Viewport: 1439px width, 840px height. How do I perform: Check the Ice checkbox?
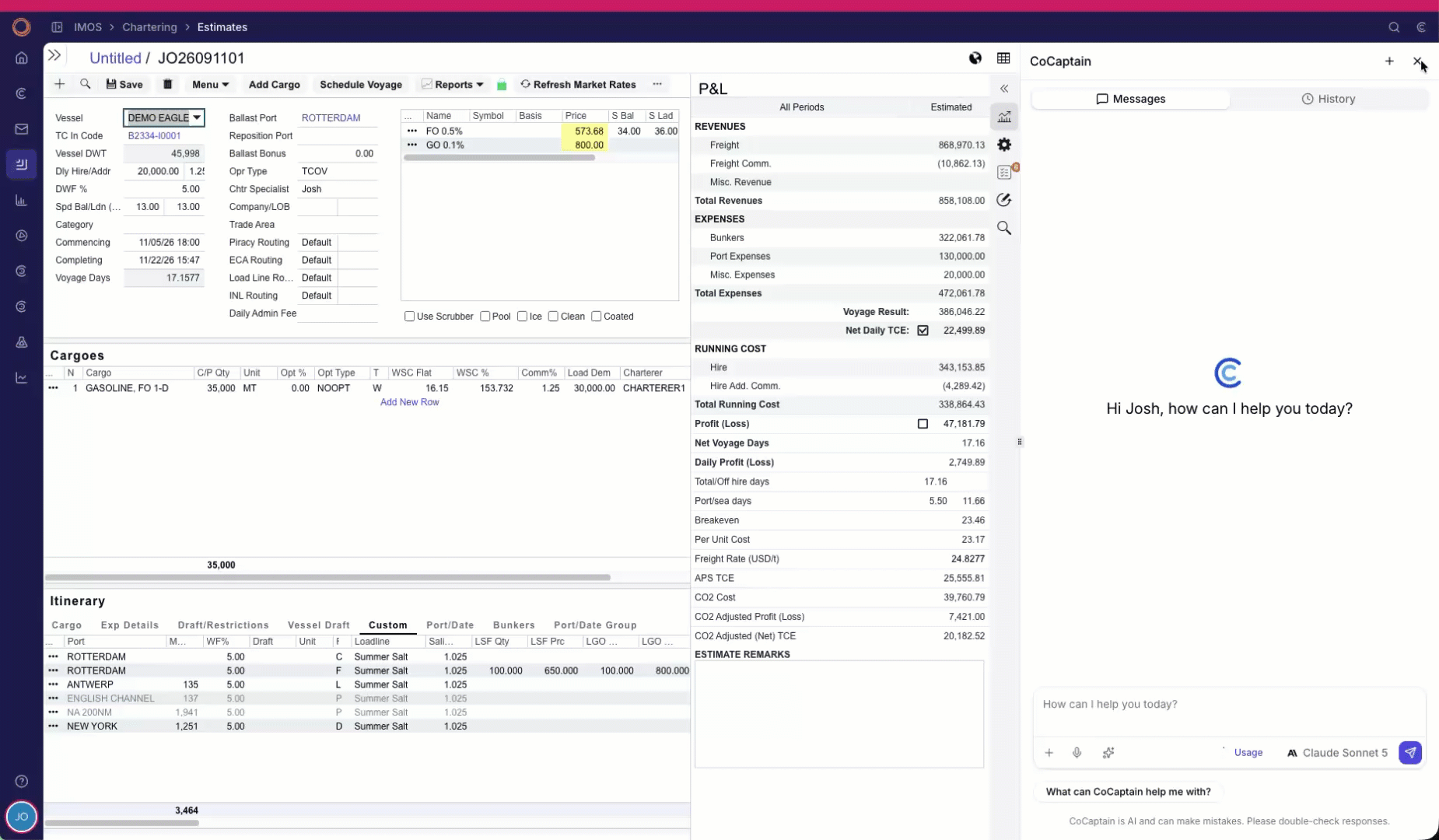523,317
